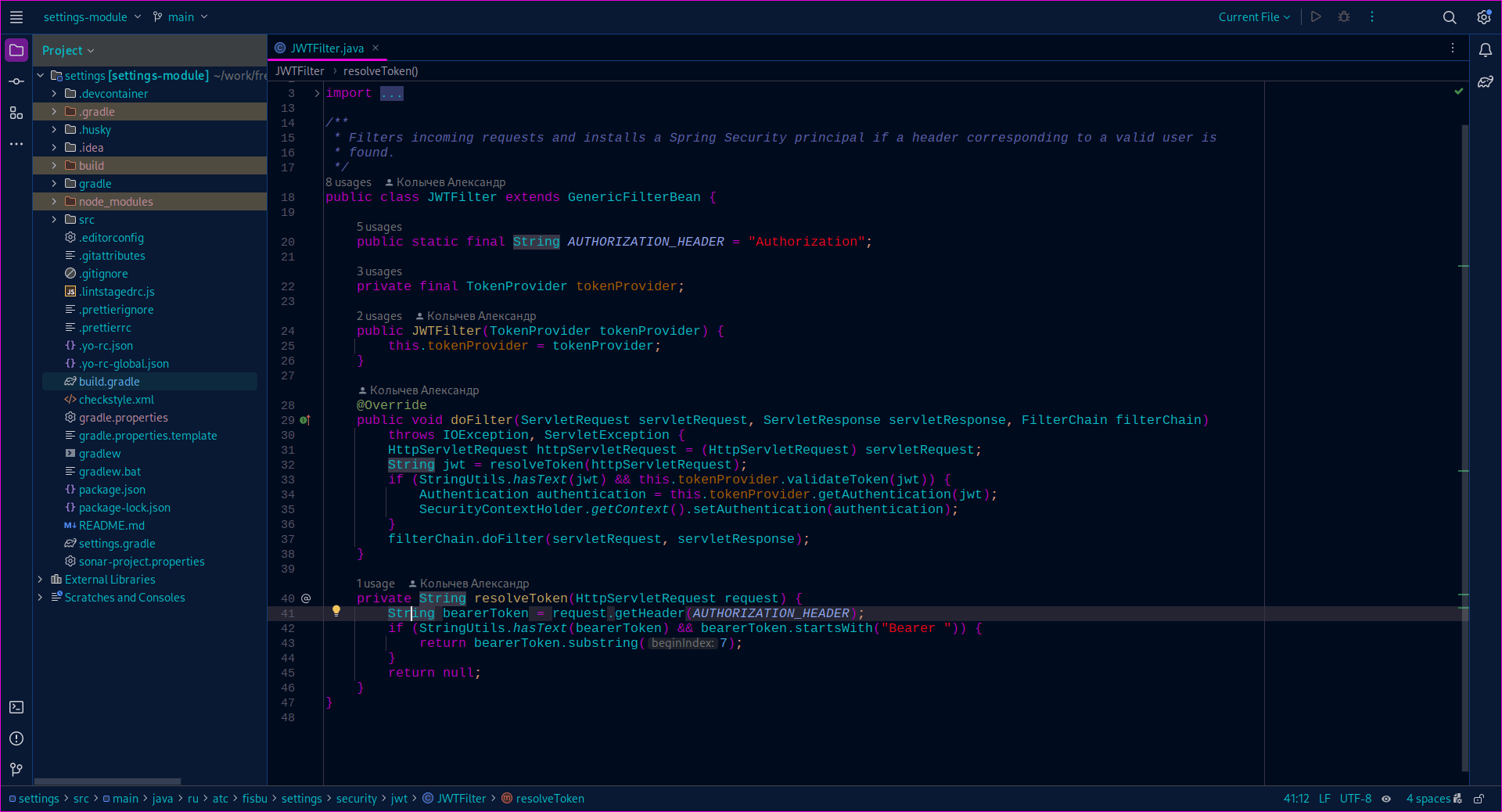
Task: Open the Terminal tool window icon
Action: [x=16, y=707]
